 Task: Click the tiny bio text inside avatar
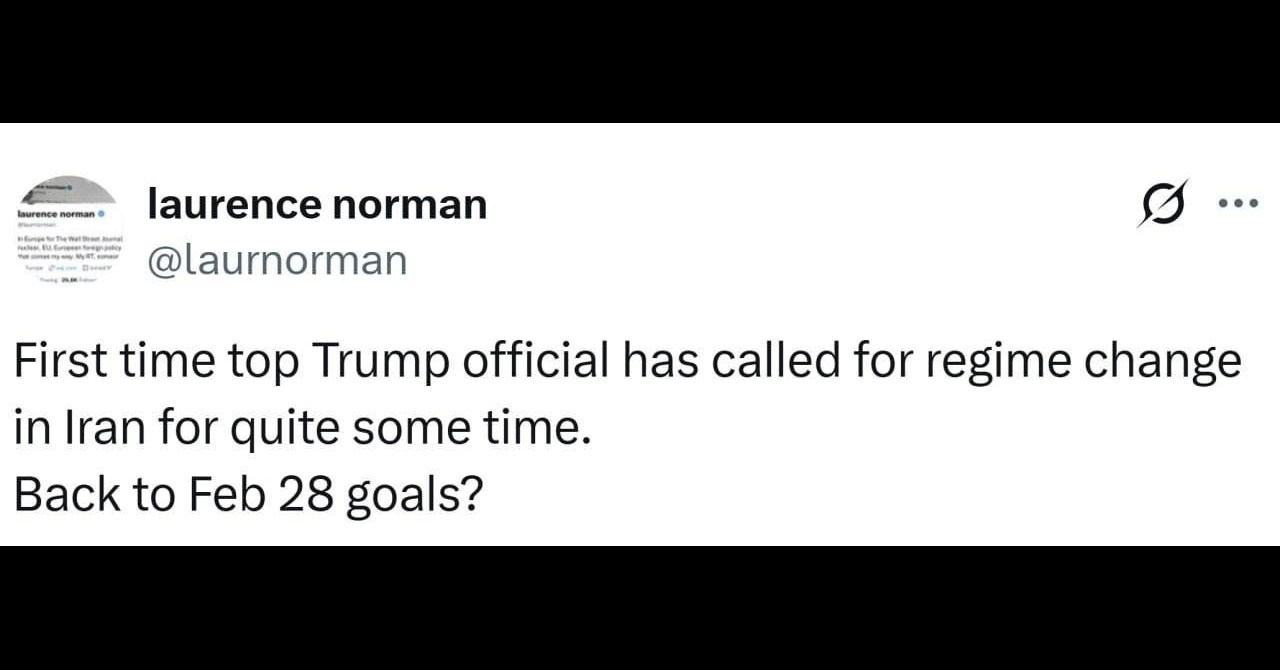point(68,247)
